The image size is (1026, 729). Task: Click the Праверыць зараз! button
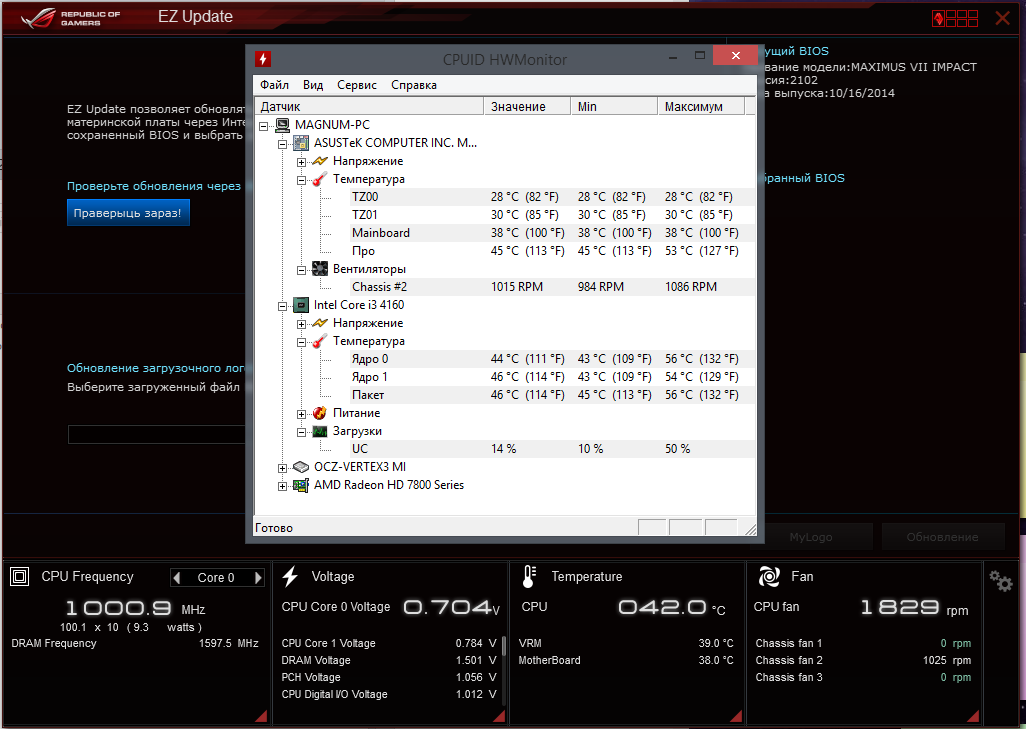click(128, 213)
